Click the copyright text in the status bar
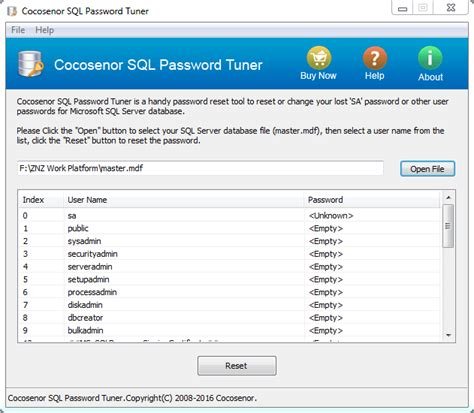Image resolution: width=474 pixels, height=413 pixels. tap(132, 398)
